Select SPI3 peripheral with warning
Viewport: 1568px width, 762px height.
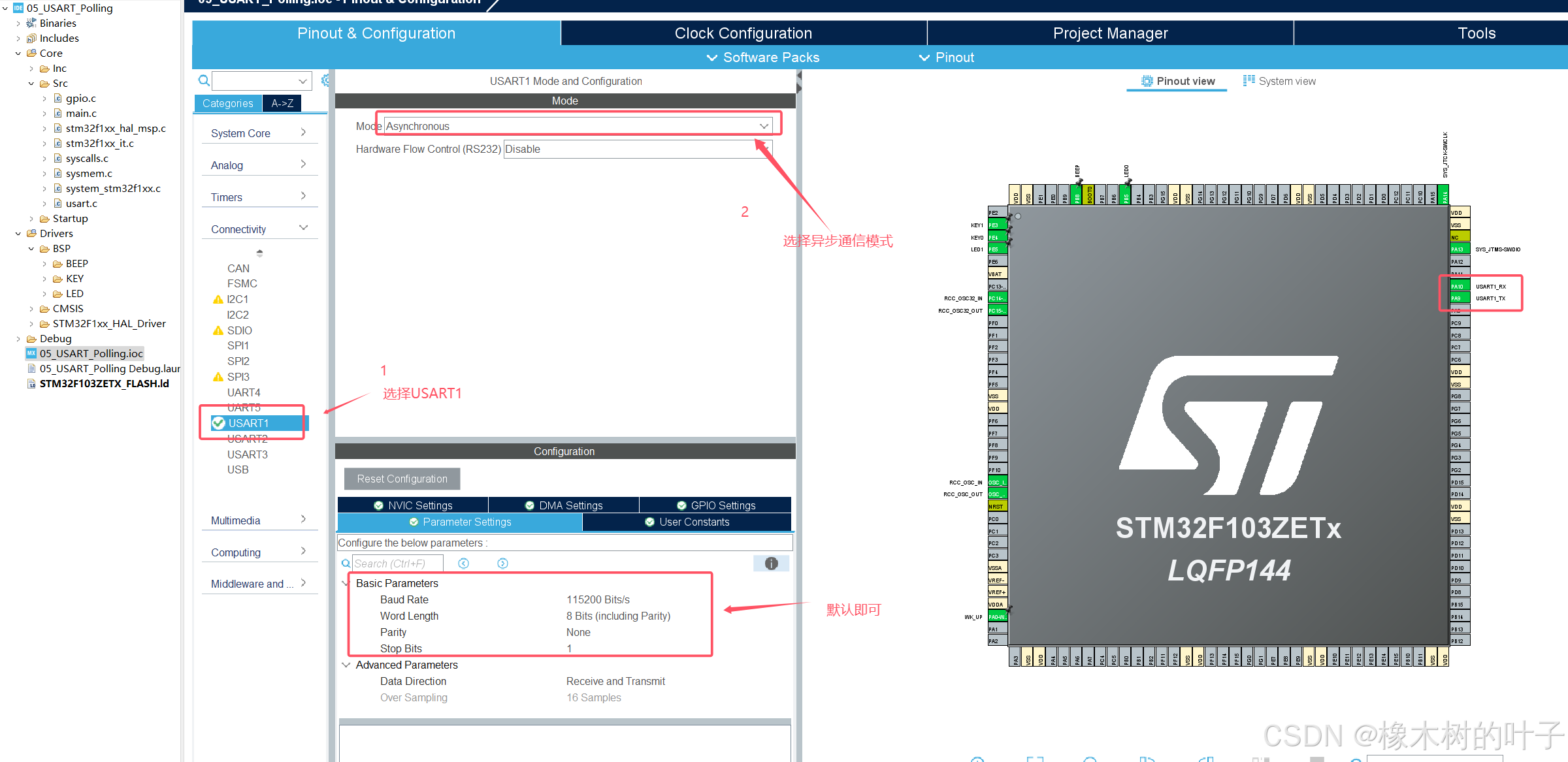(x=238, y=377)
